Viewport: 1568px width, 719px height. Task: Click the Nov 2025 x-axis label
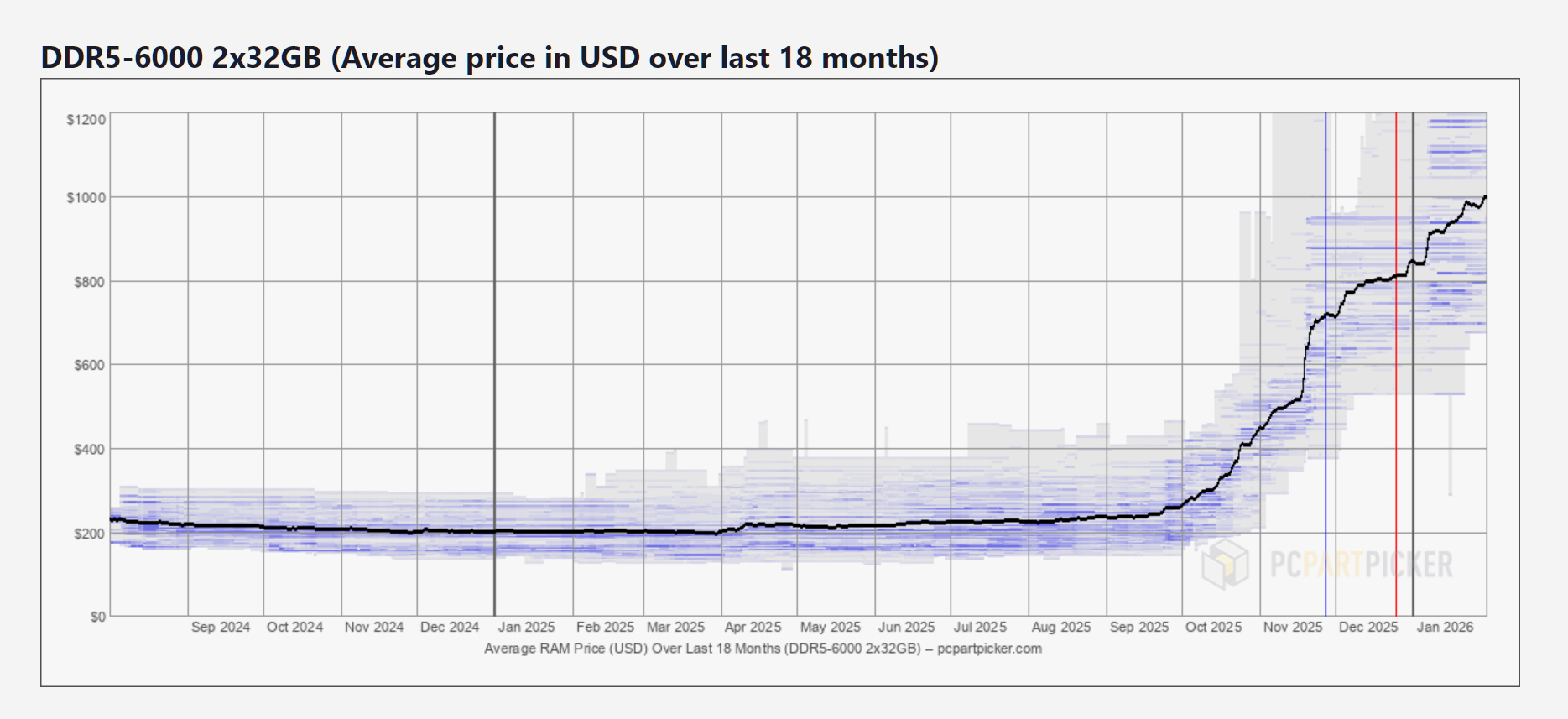pos(1293,627)
